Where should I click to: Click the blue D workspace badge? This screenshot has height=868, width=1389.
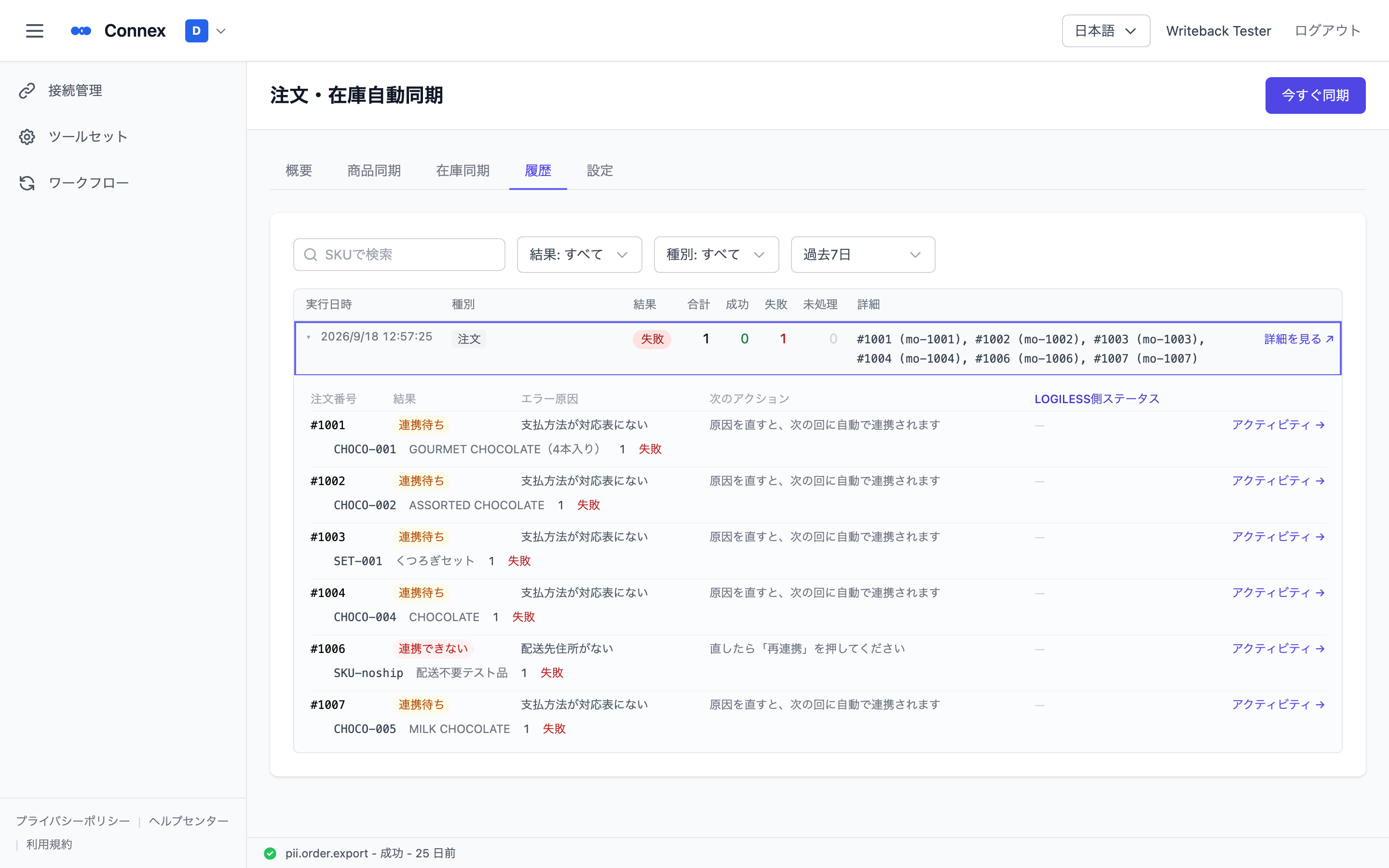pos(196,31)
